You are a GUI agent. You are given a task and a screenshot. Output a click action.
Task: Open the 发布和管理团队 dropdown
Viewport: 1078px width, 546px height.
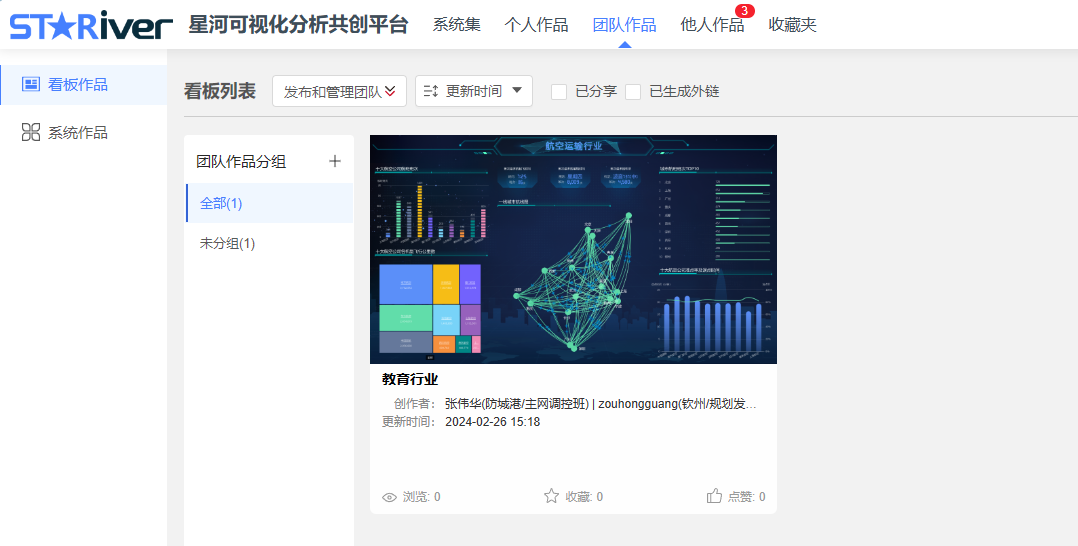(x=339, y=91)
